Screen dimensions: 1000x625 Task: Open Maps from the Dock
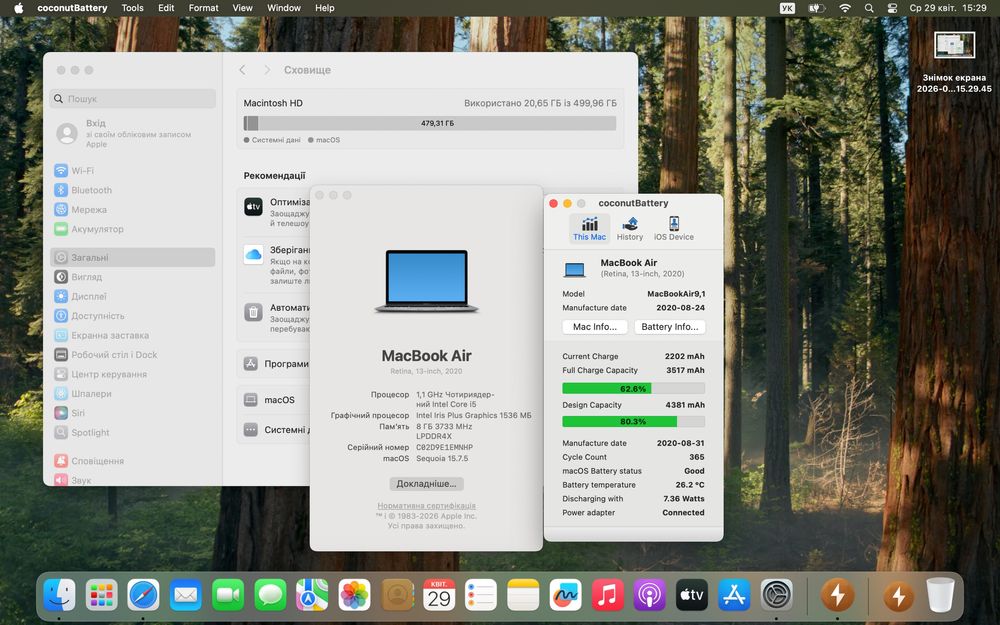click(x=312, y=595)
